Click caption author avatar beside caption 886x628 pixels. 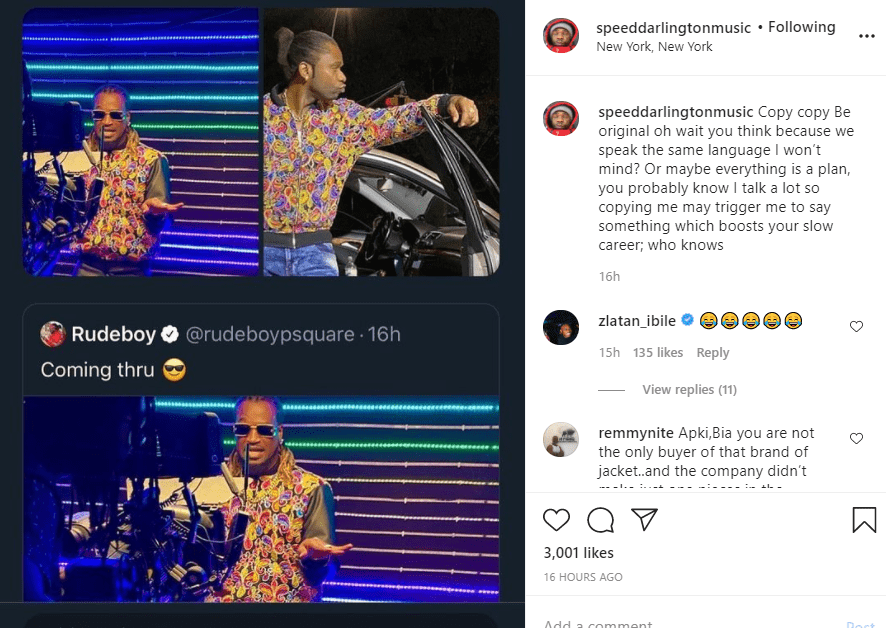click(560, 117)
